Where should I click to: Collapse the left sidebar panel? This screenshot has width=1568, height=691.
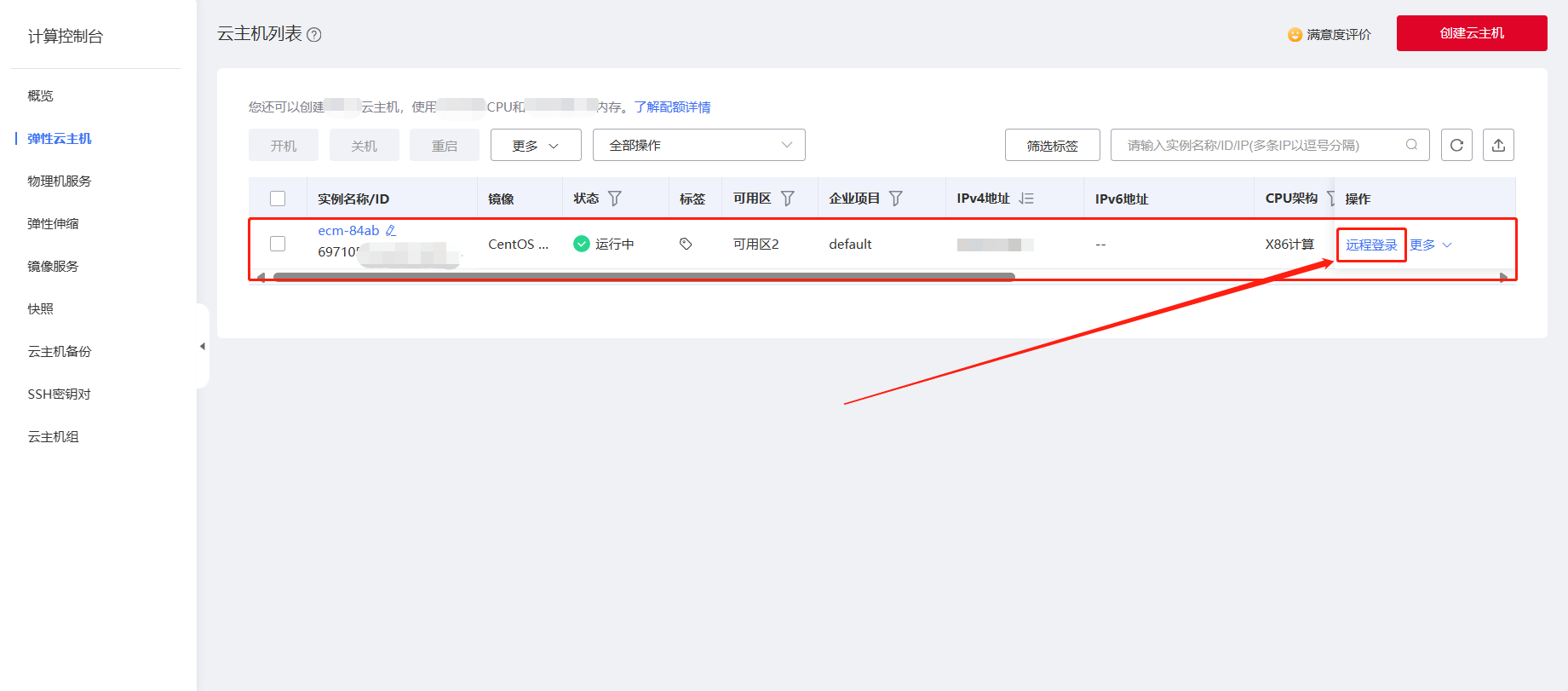[203, 346]
